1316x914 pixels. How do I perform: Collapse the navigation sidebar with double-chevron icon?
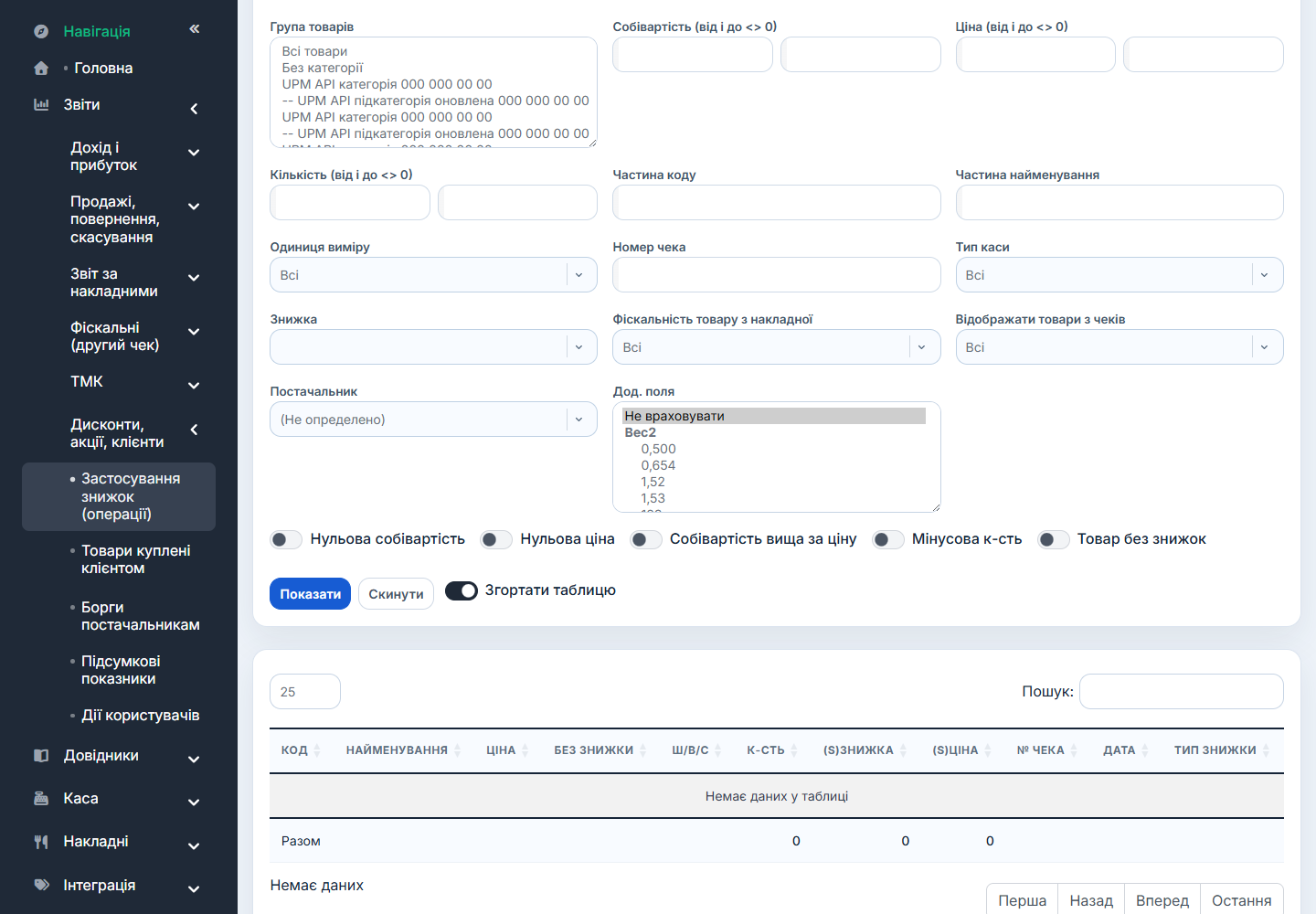point(195,29)
